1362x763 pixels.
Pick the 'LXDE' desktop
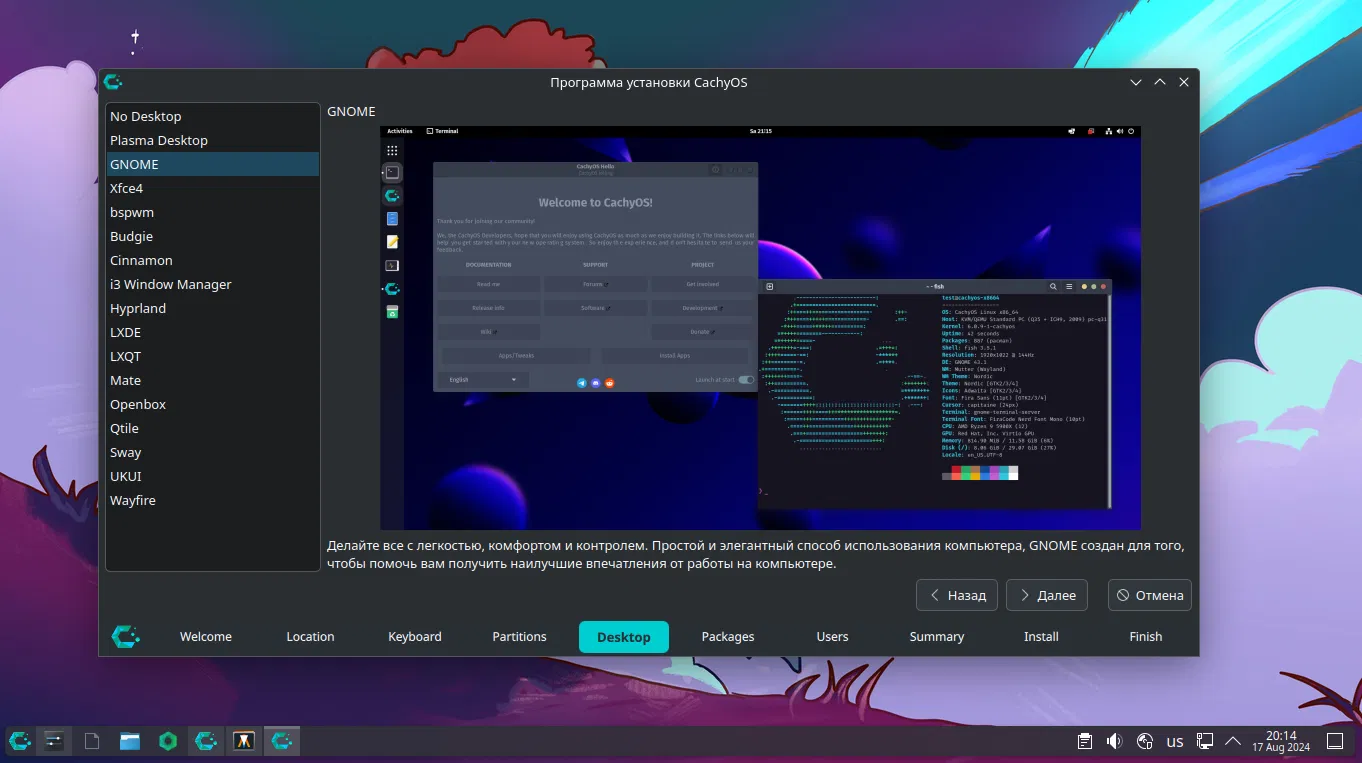tap(213, 332)
